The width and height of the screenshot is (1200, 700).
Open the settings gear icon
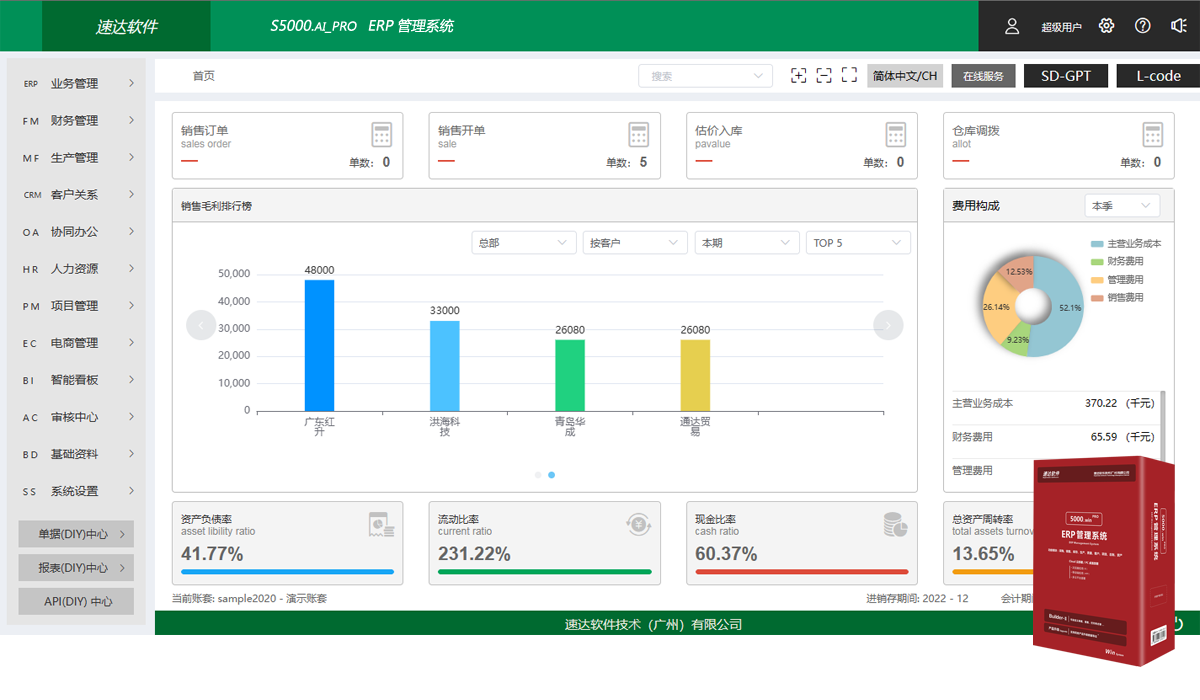coord(1106,26)
